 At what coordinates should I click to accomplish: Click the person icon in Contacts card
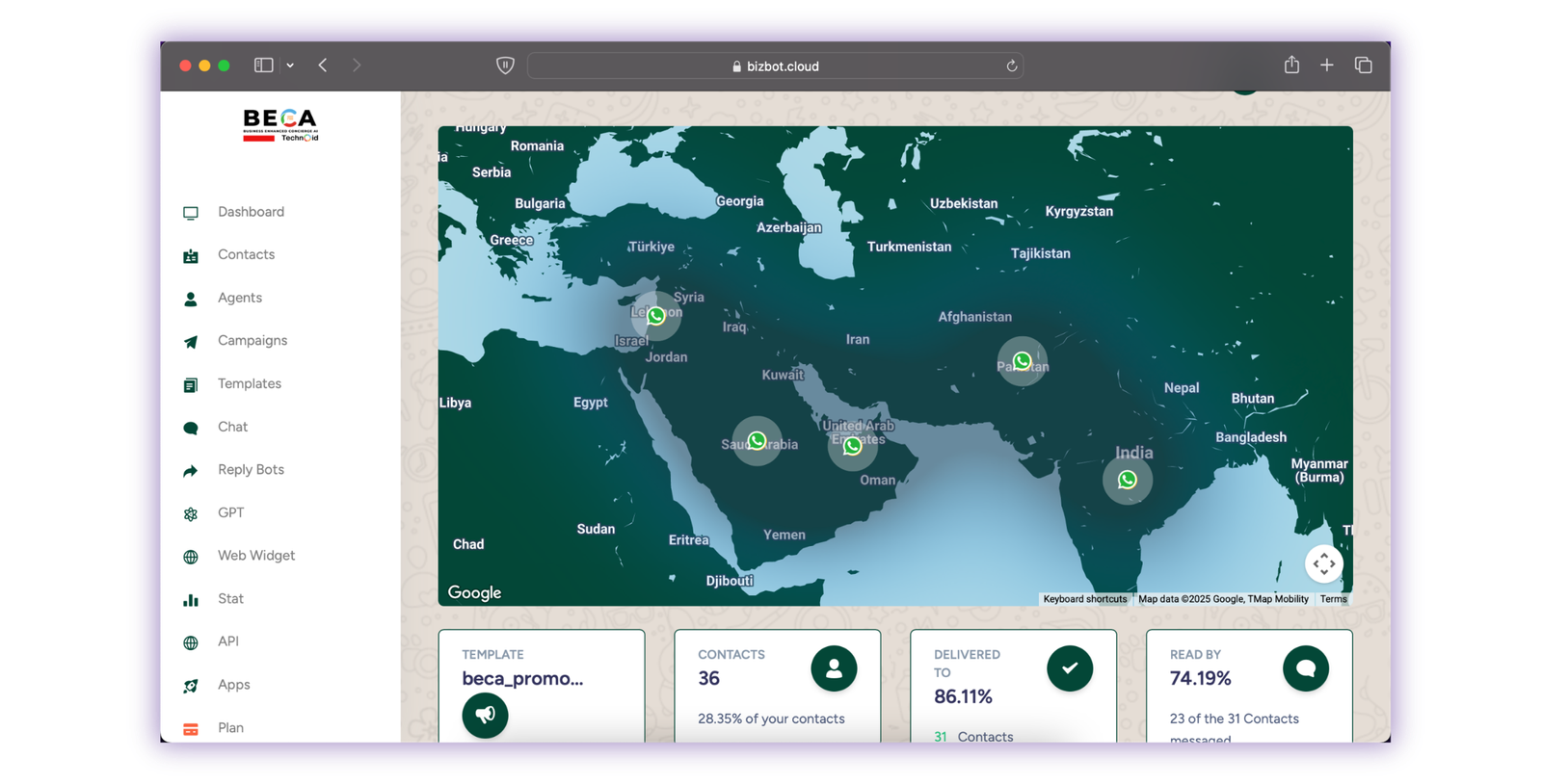coord(834,668)
